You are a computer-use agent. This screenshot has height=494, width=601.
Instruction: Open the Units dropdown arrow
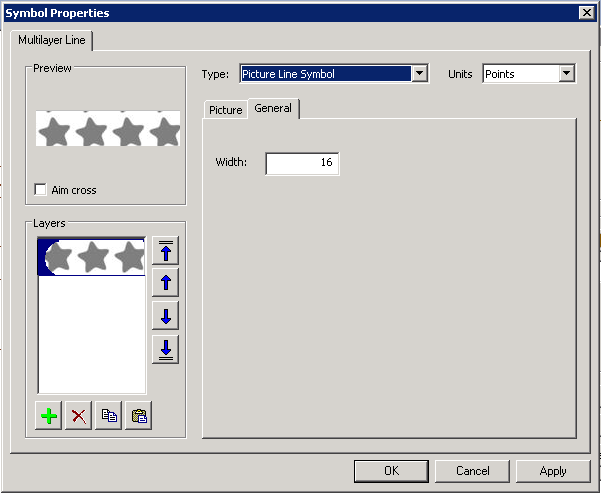(x=567, y=73)
